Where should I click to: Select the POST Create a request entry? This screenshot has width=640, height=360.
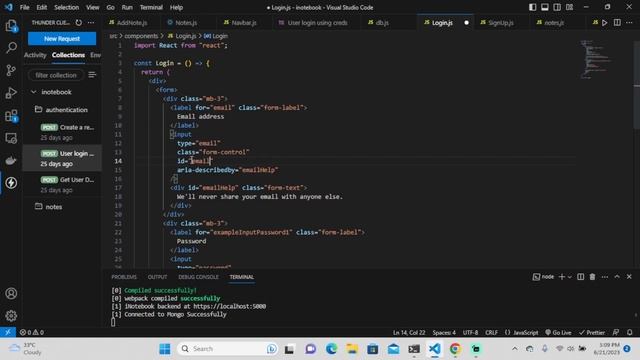pyautogui.click(x=62, y=132)
